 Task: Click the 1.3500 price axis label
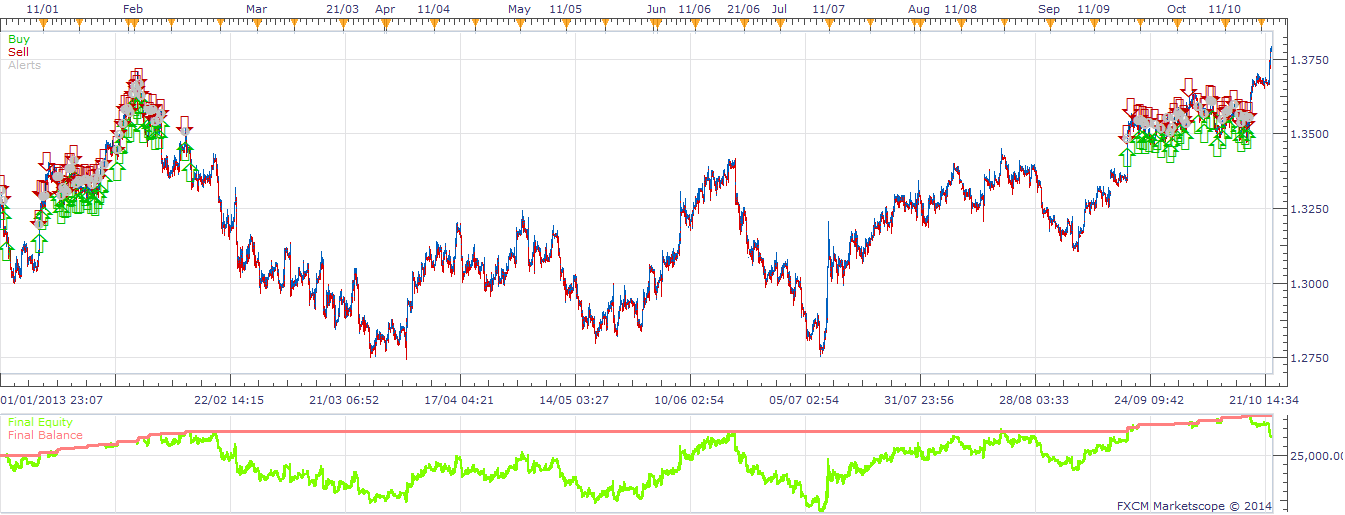(1309, 134)
